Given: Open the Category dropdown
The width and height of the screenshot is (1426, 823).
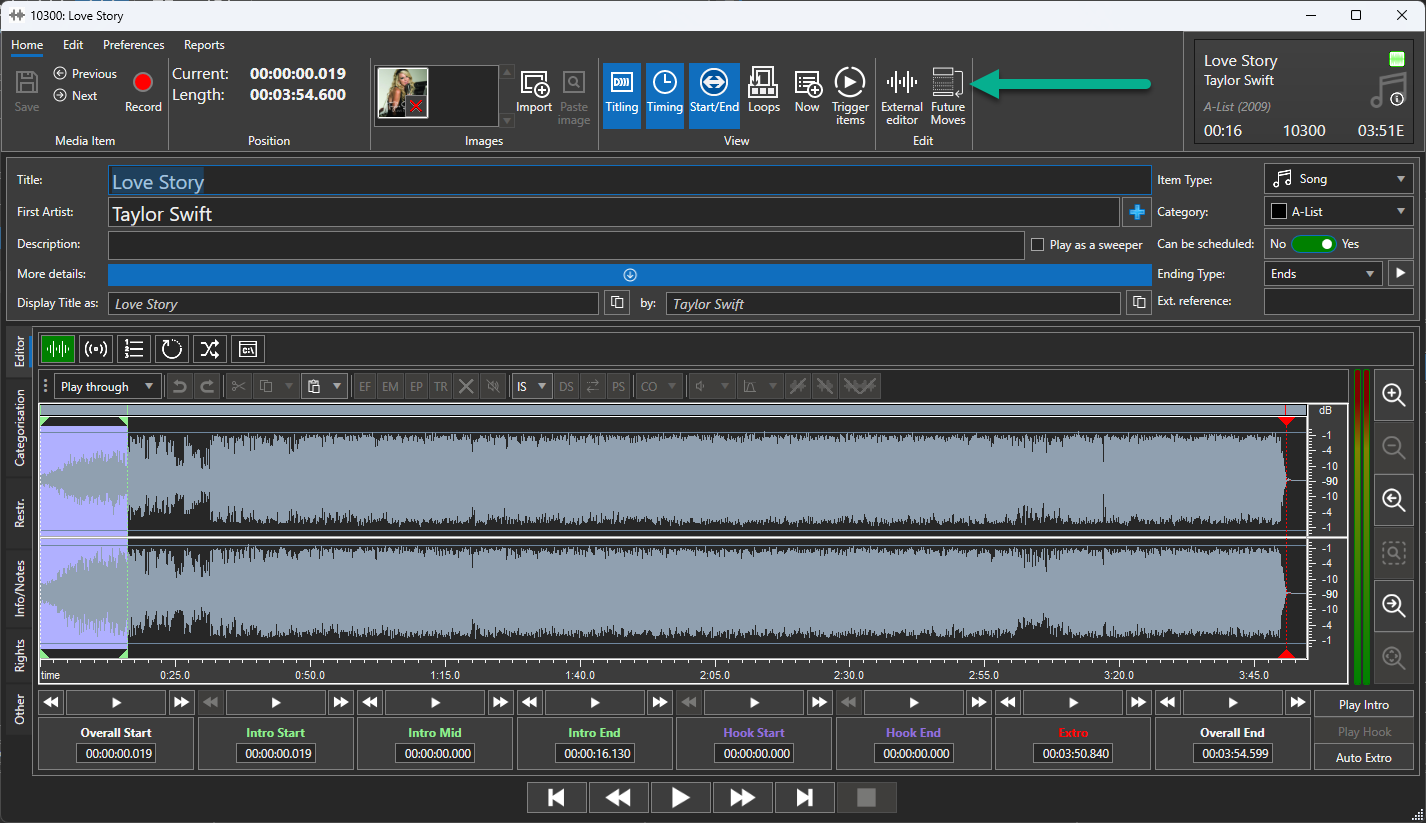Looking at the screenshot, I should tap(1339, 212).
